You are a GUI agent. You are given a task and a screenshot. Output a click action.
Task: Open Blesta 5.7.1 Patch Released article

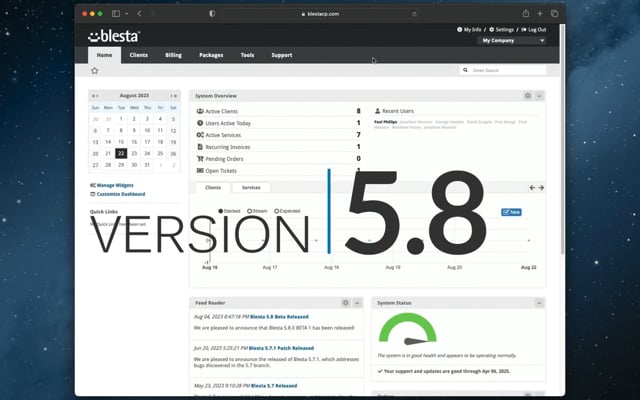point(281,348)
